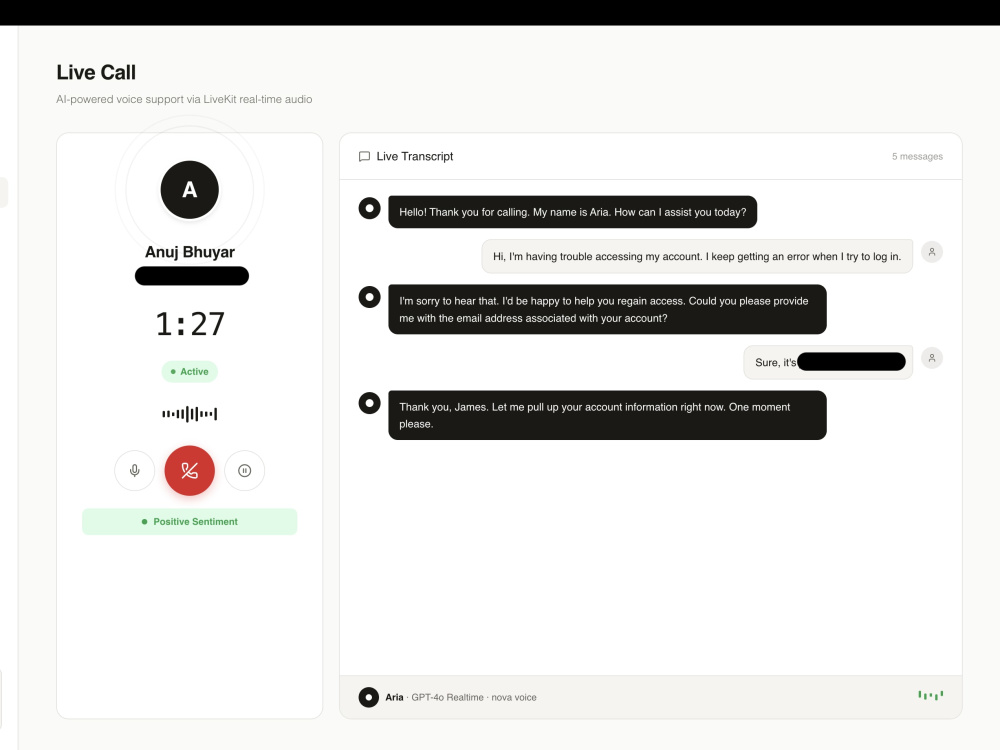1000x750 pixels.
Task: Click the audio waveform under Active status
Action: (189, 414)
